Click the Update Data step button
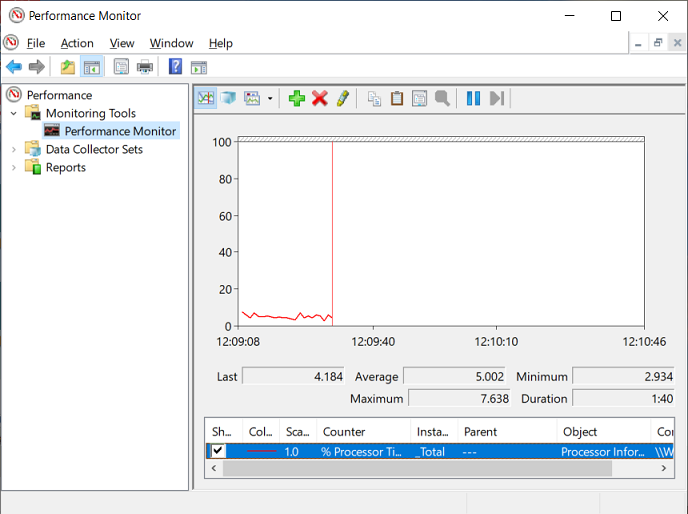 click(x=497, y=98)
